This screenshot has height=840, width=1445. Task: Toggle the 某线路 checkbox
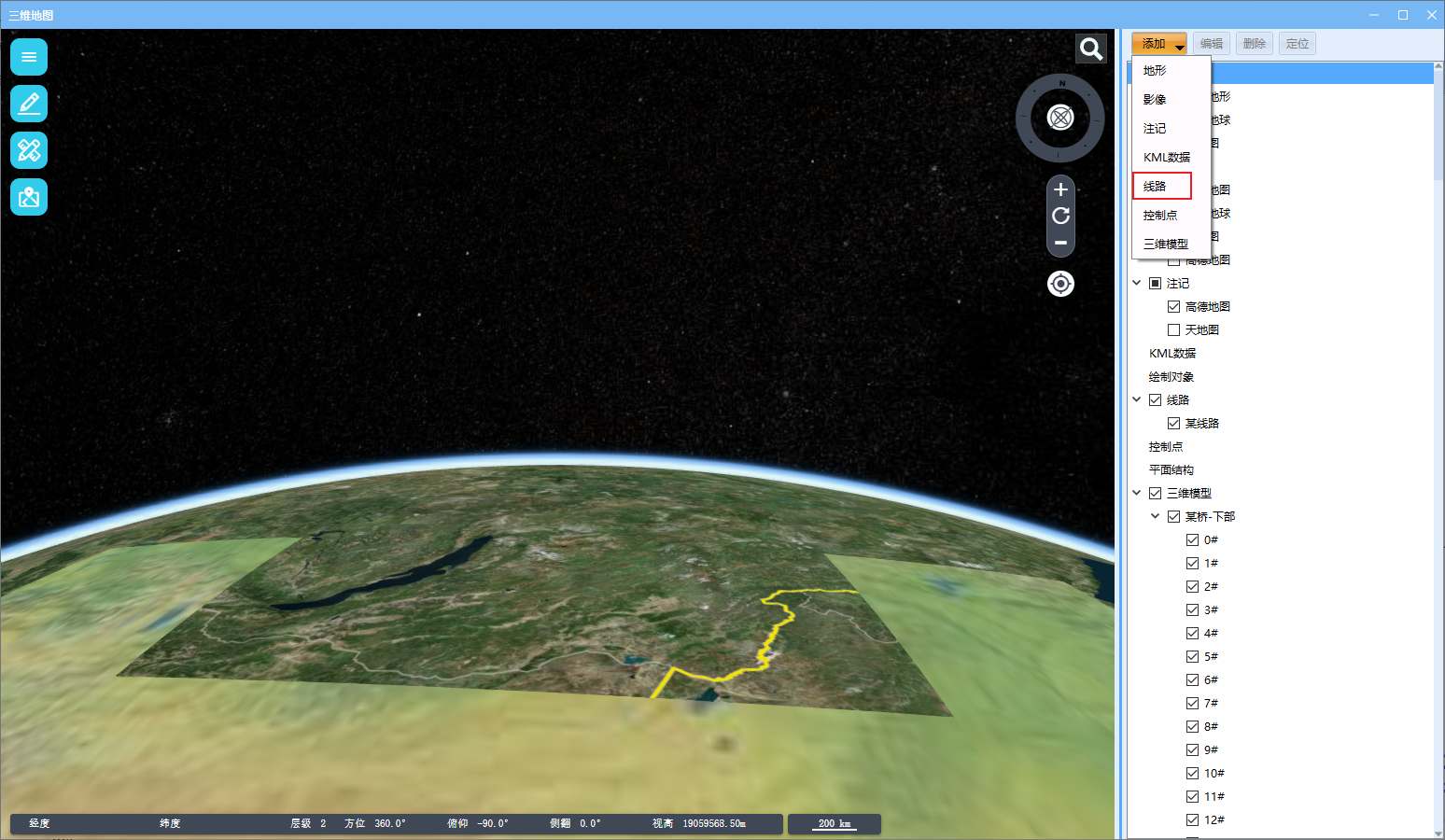1173,424
